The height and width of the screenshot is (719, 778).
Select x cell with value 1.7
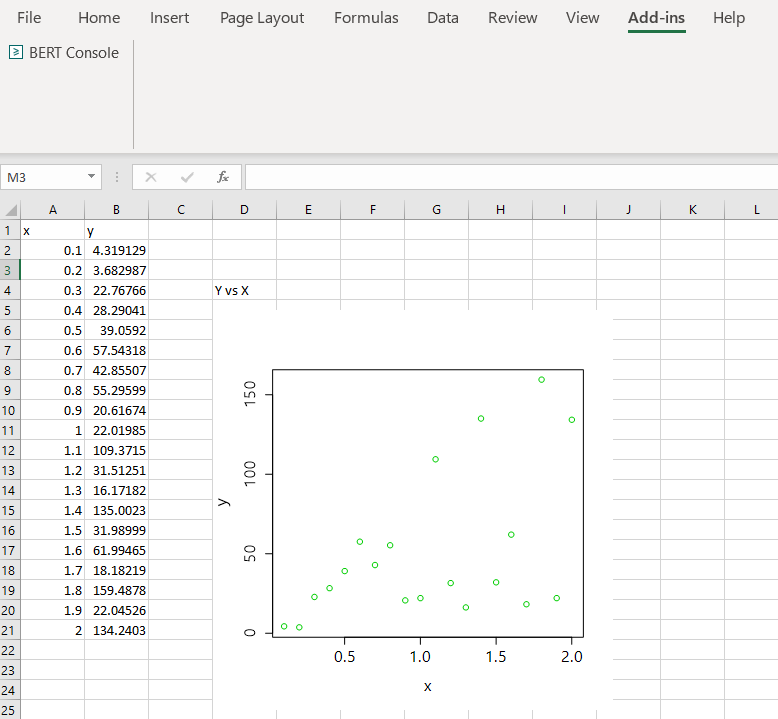click(53, 570)
